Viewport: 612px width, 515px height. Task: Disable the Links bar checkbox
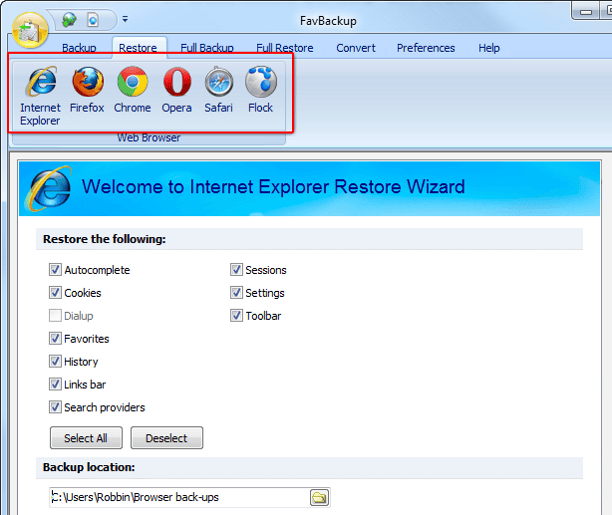[x=55, y=384]
